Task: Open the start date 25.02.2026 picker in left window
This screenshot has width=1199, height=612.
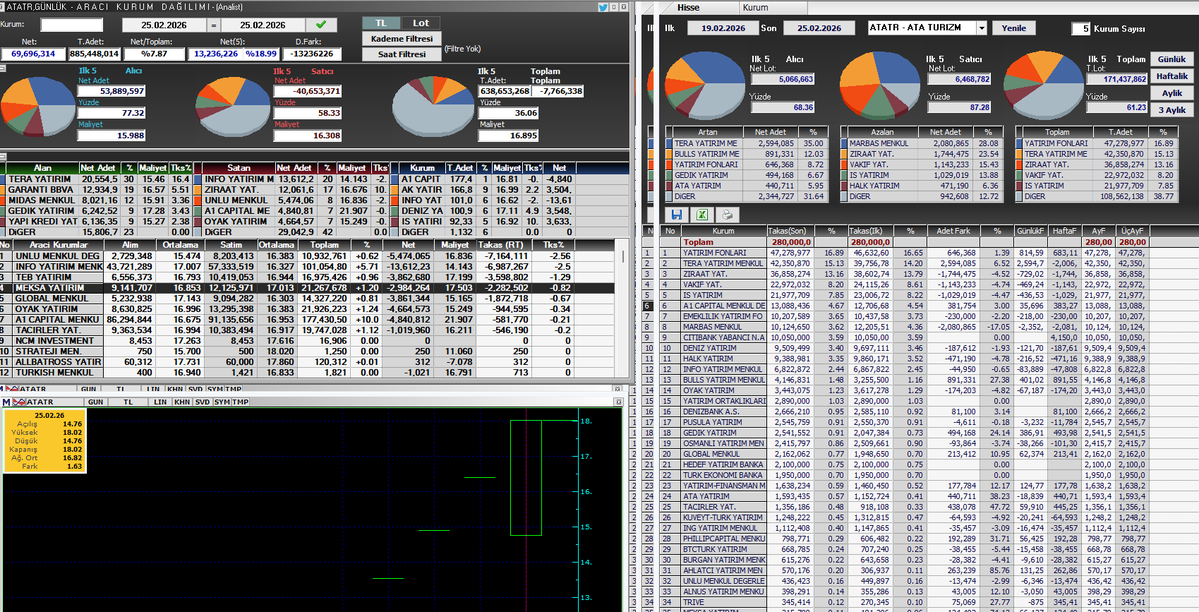Action: pyautogui.click(x=164, y=25)
